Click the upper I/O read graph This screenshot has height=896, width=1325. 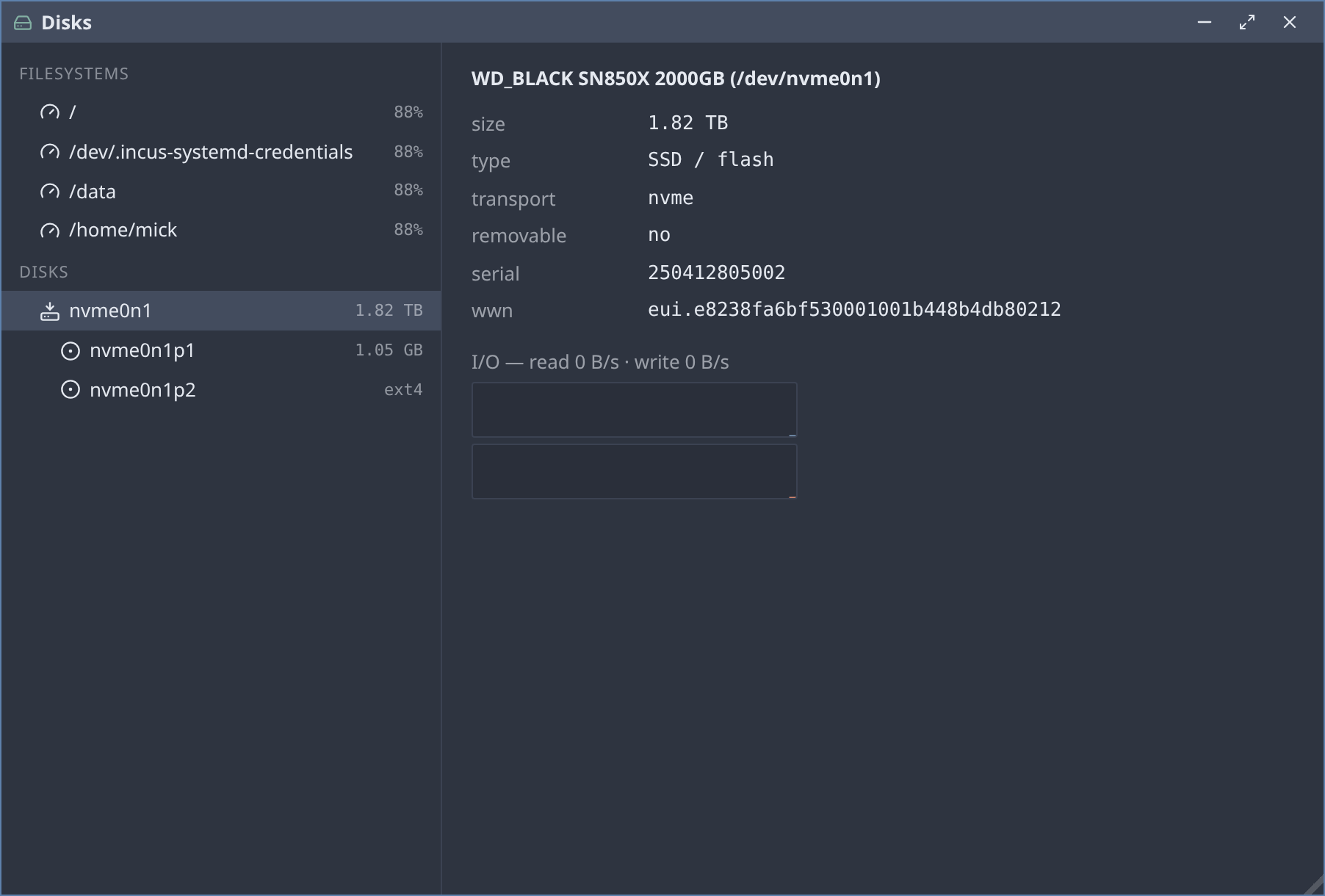(634, 410)
